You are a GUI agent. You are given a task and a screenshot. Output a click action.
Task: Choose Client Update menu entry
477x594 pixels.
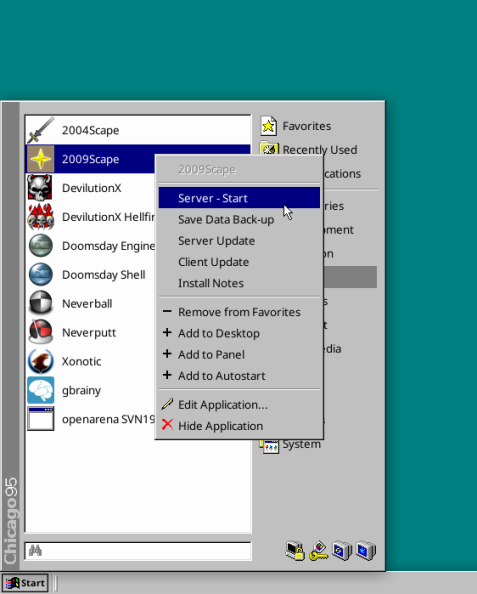239,262
